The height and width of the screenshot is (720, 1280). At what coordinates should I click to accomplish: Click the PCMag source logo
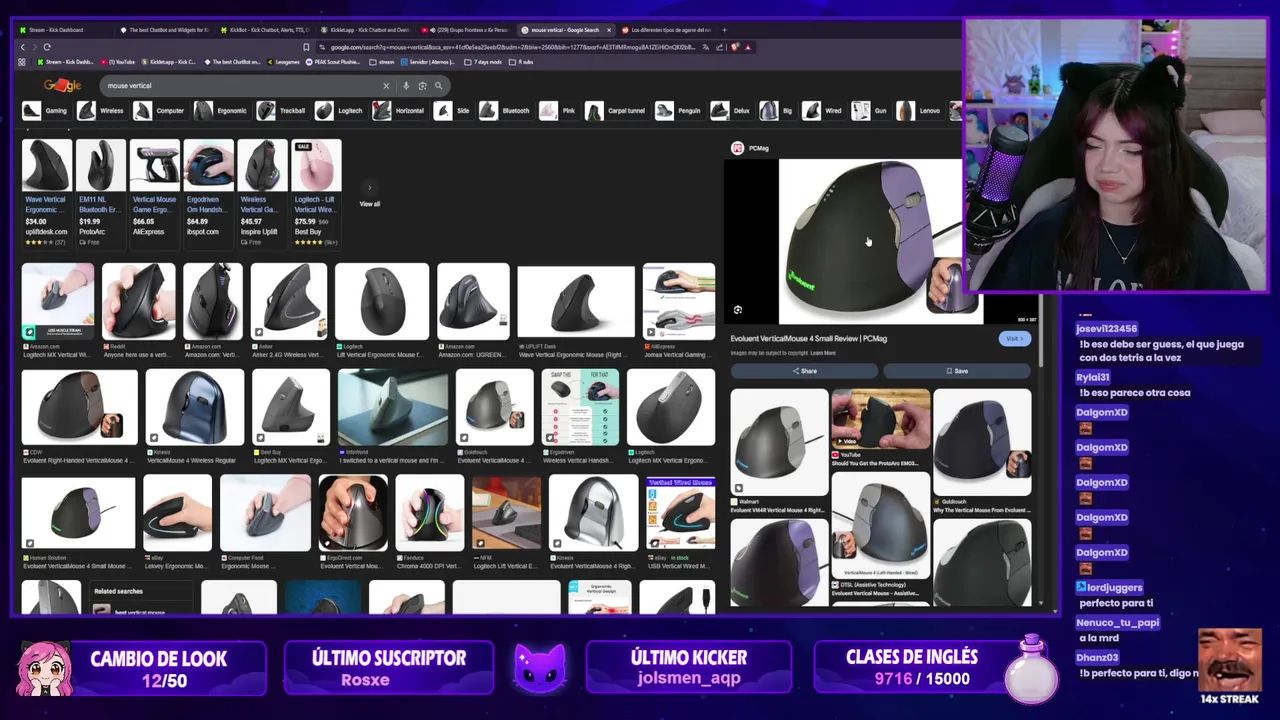[738, 148]
